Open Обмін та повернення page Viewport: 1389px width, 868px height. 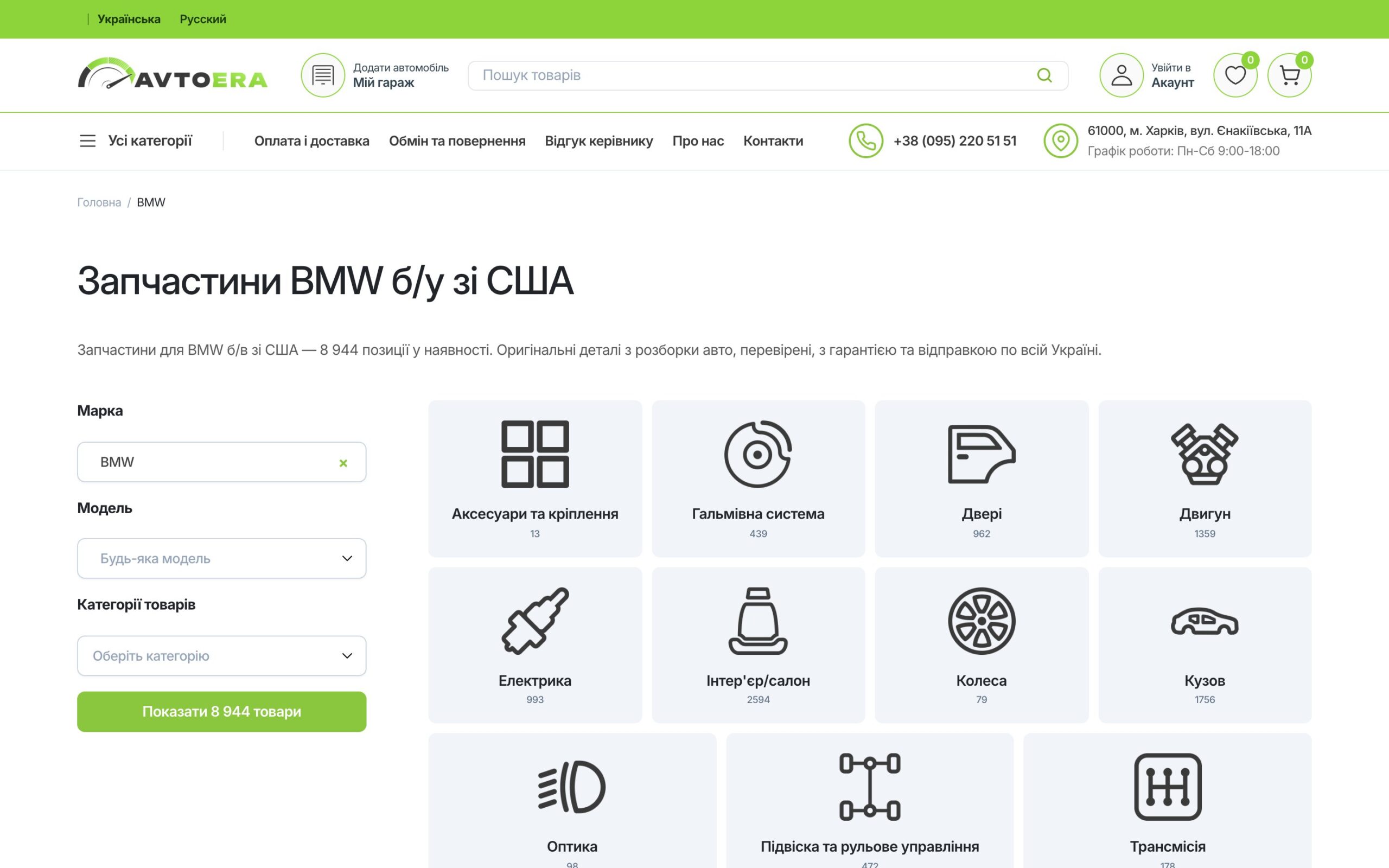tap(457, 141)
